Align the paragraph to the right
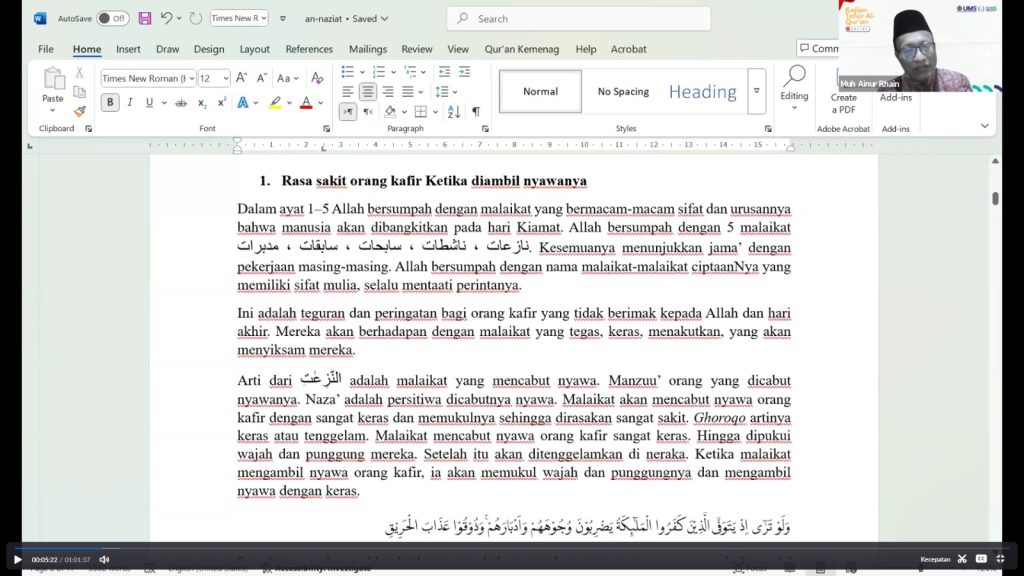 click(388, 92)
